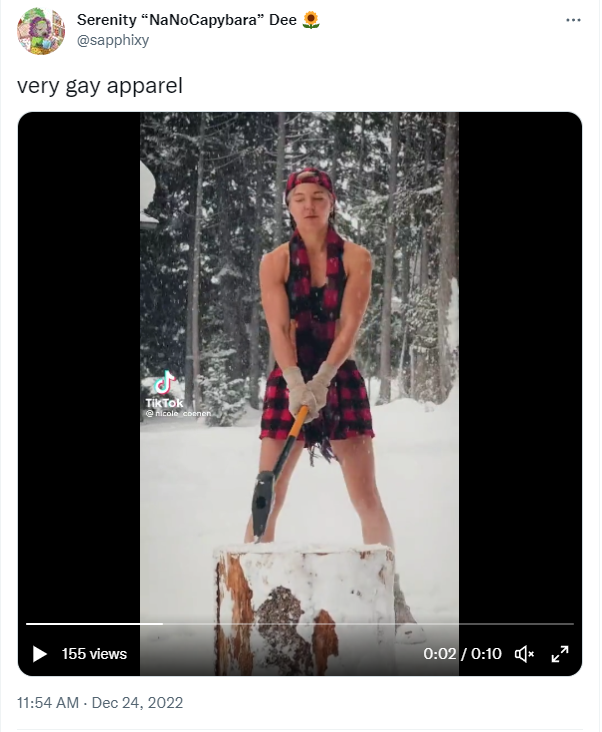Click the @nicole_coenen watermark text

click(x=178, y=413)
